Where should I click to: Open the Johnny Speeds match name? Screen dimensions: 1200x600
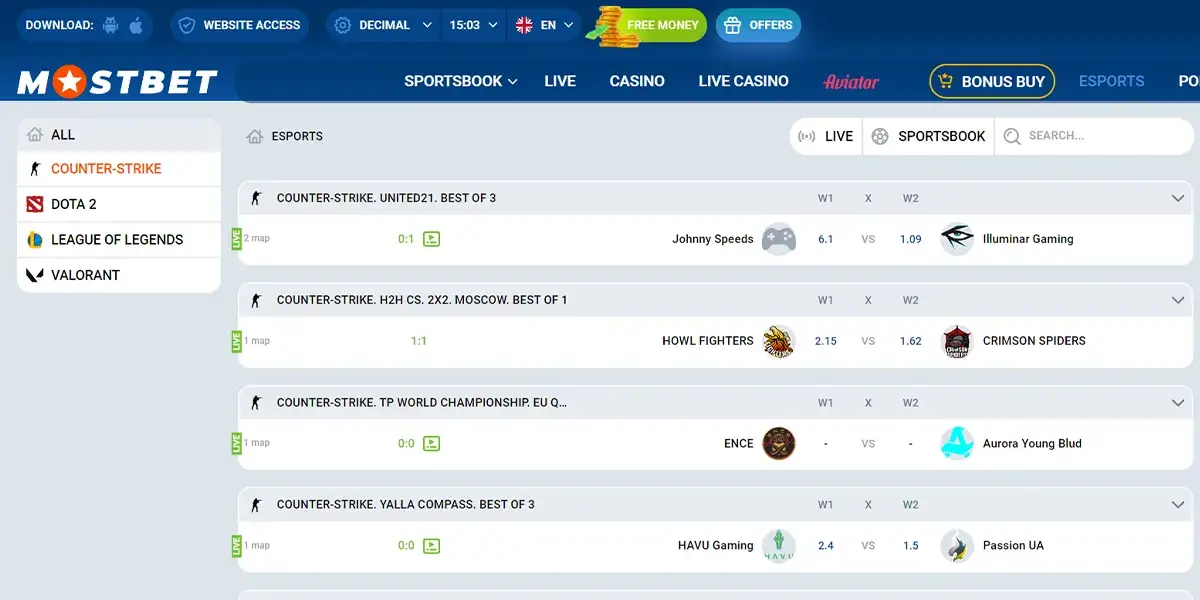point(713,239)
